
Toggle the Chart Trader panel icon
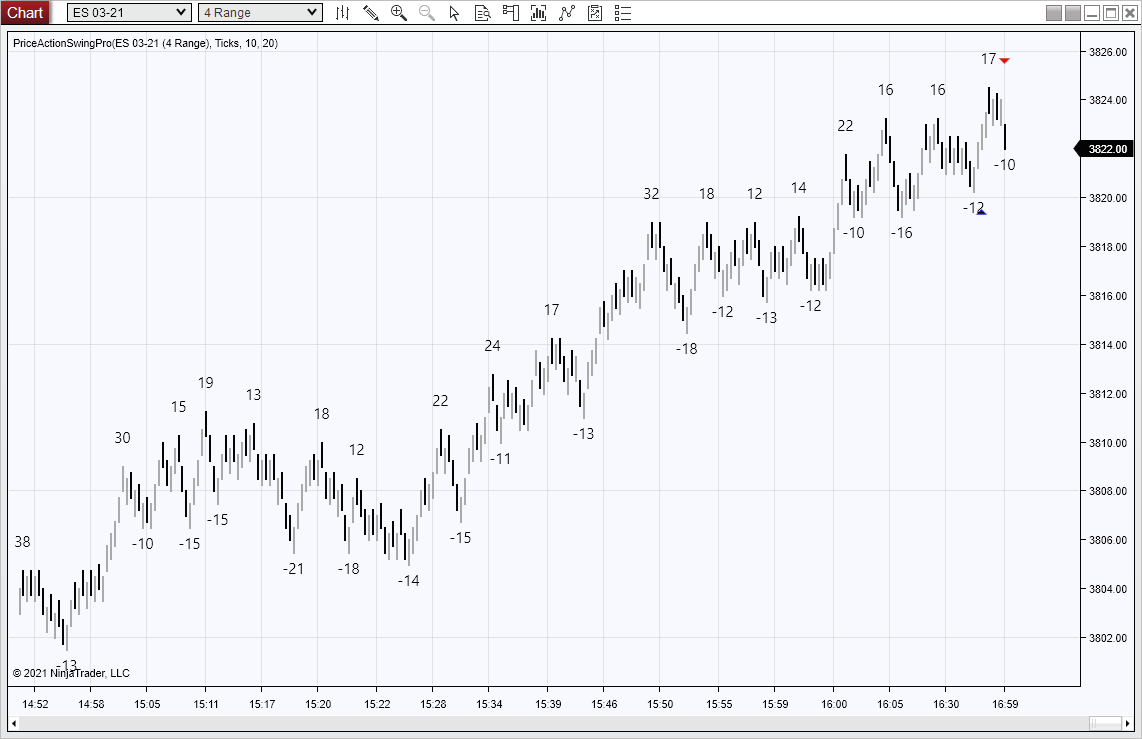pos(511,12)
